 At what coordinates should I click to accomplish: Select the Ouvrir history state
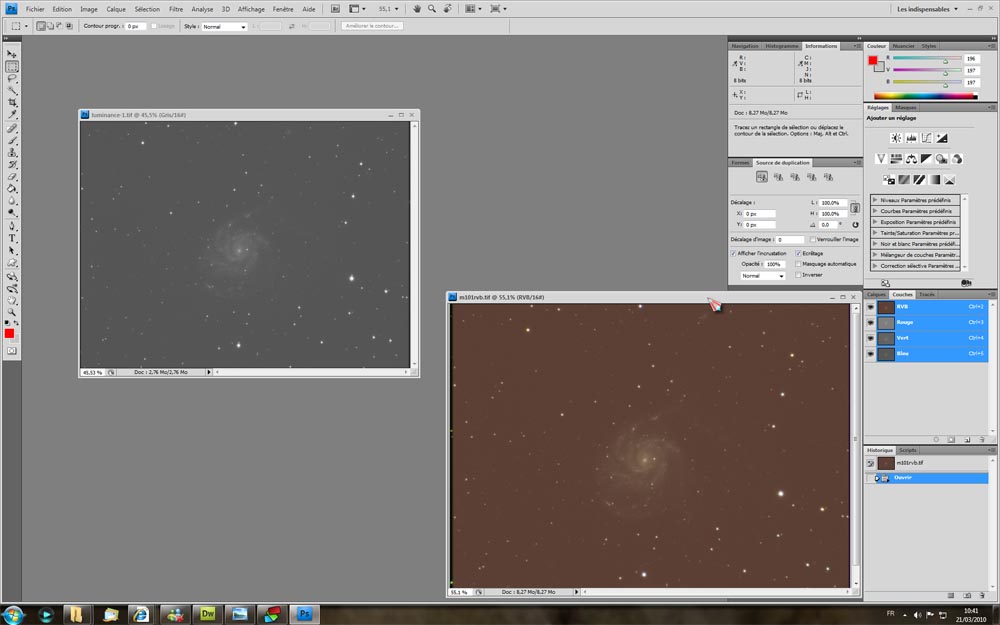[x=903, y=478]
